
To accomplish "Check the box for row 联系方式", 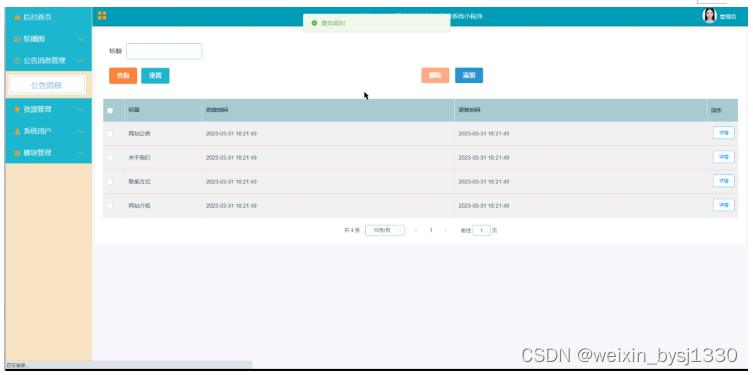I will click(x=110, y=181).
